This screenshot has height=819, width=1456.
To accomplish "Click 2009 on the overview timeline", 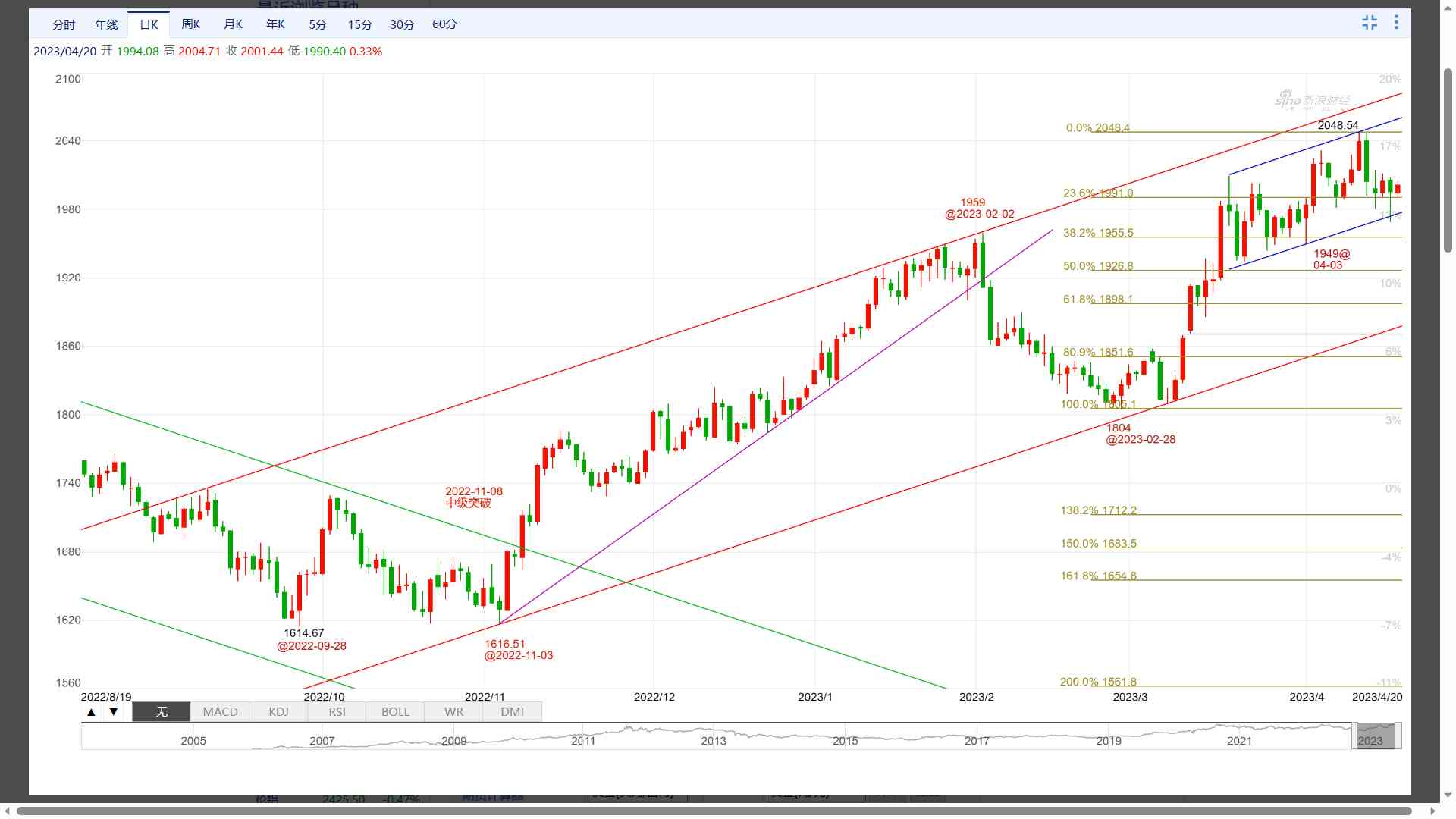I will (454, 741).
